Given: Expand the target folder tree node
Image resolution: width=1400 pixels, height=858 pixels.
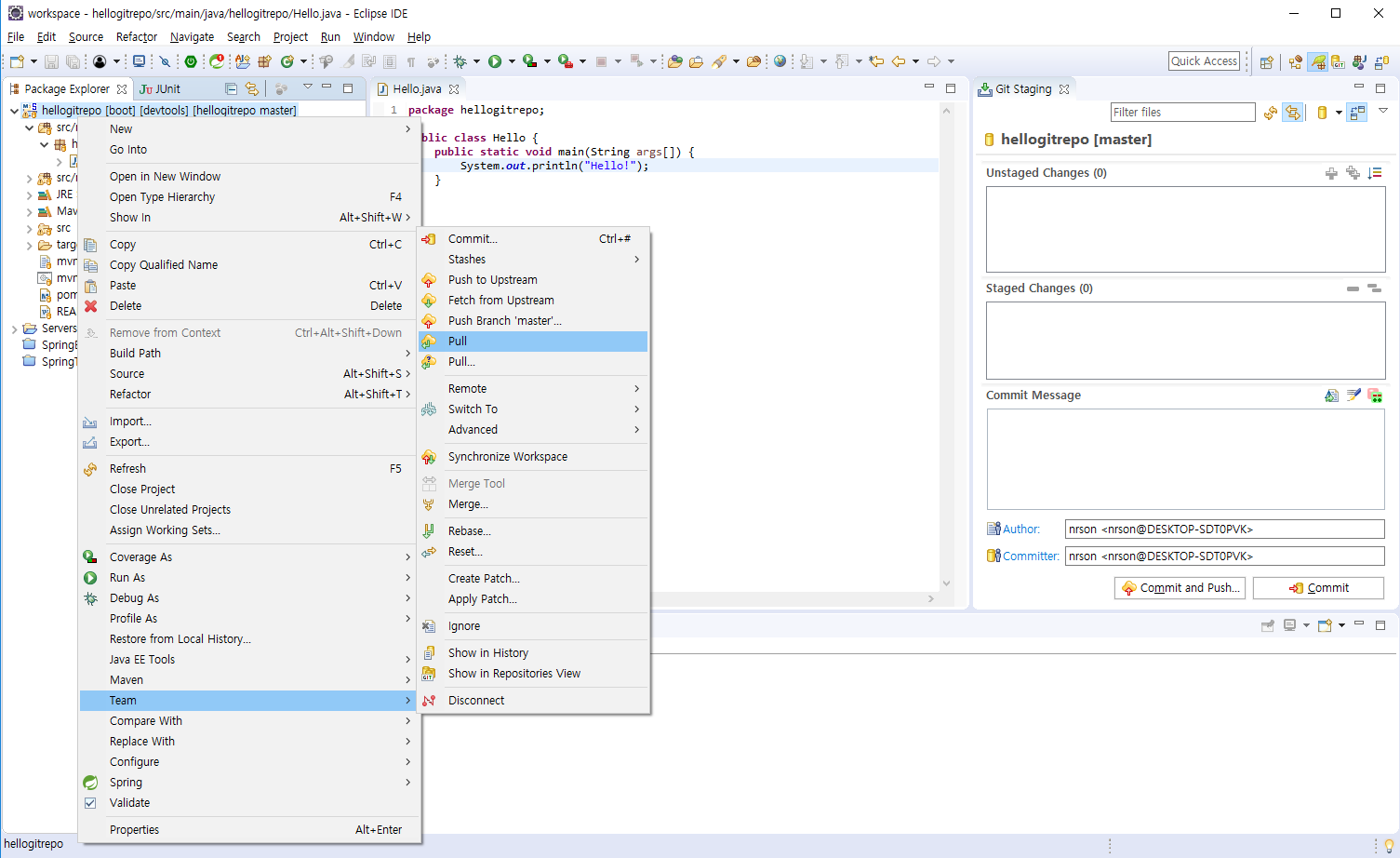Looking at the screenshot, I should pyautogui.click(x=29, y=246).
